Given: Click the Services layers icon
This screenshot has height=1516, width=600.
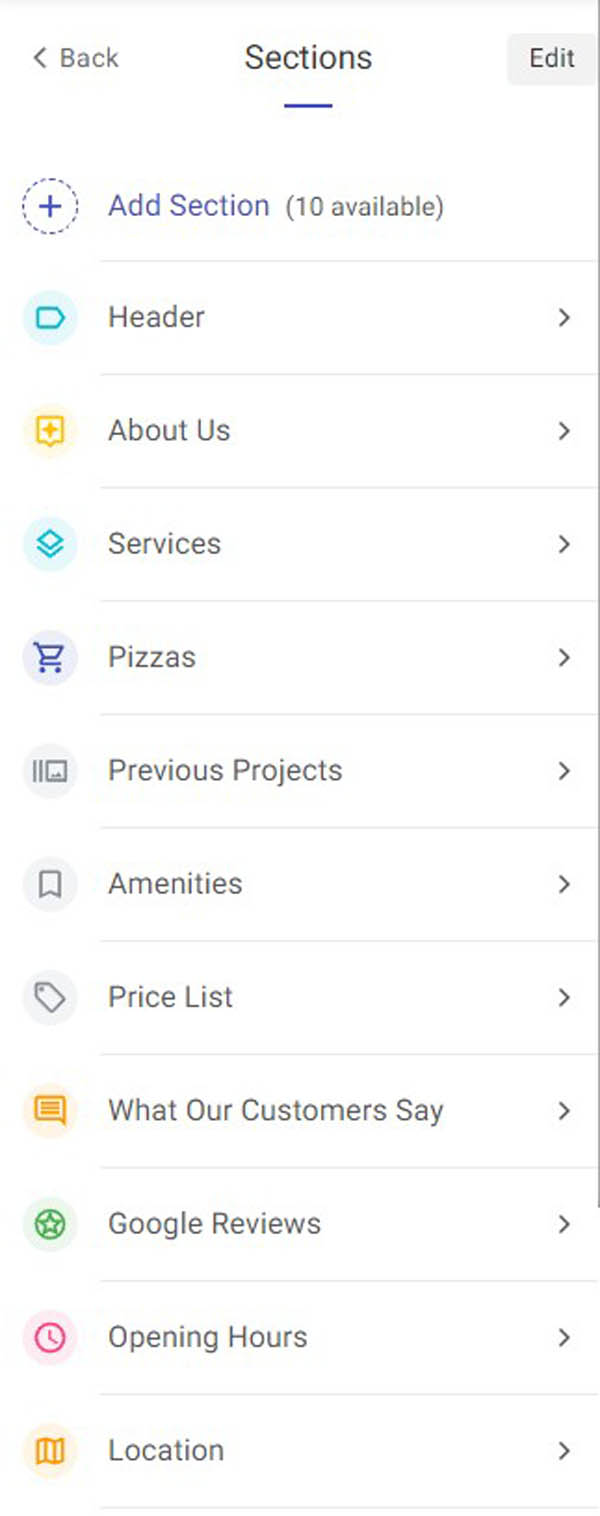Looking at the screenshot, I should (x=50, y=544).
